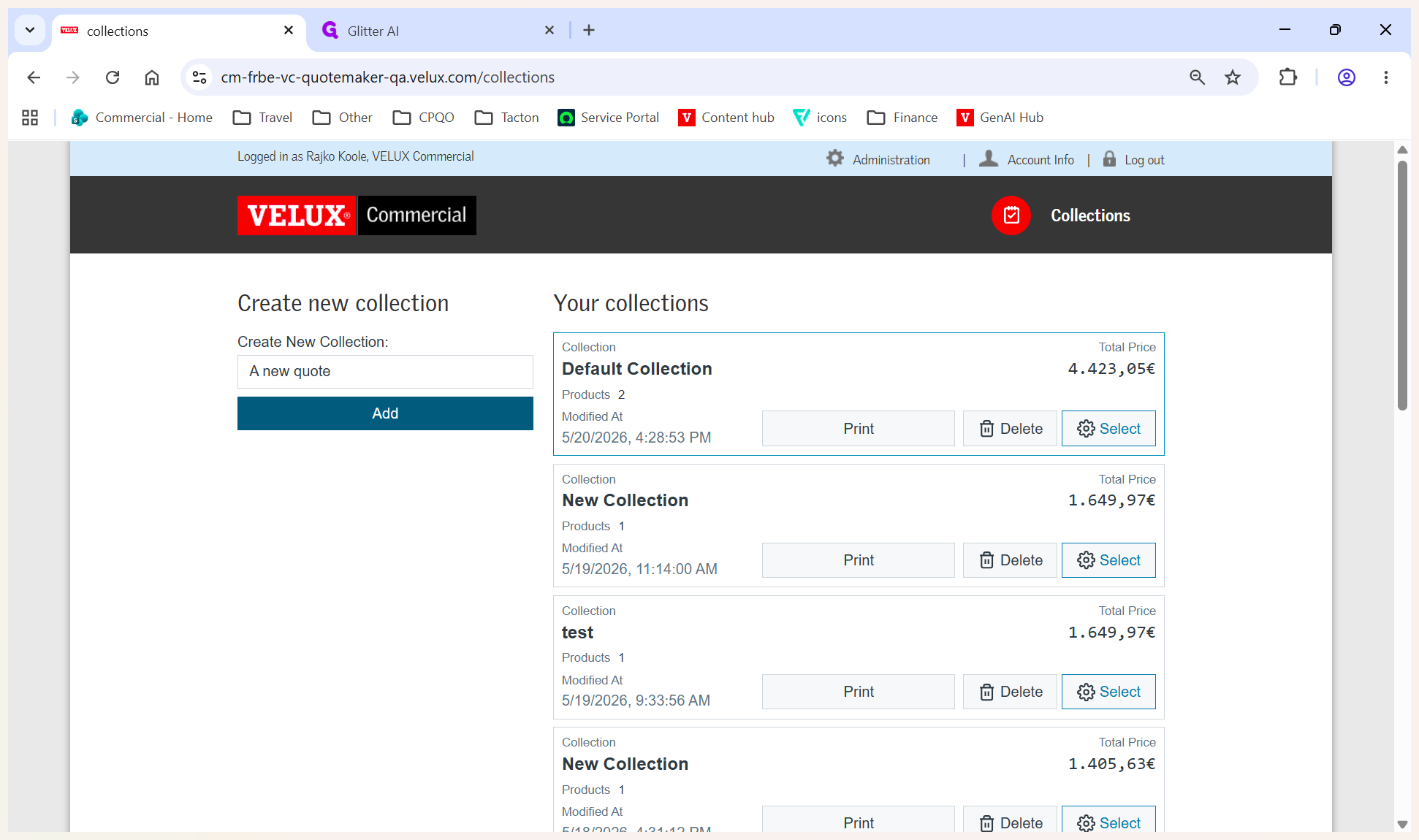Open the icons bookmark

[820, 118]
